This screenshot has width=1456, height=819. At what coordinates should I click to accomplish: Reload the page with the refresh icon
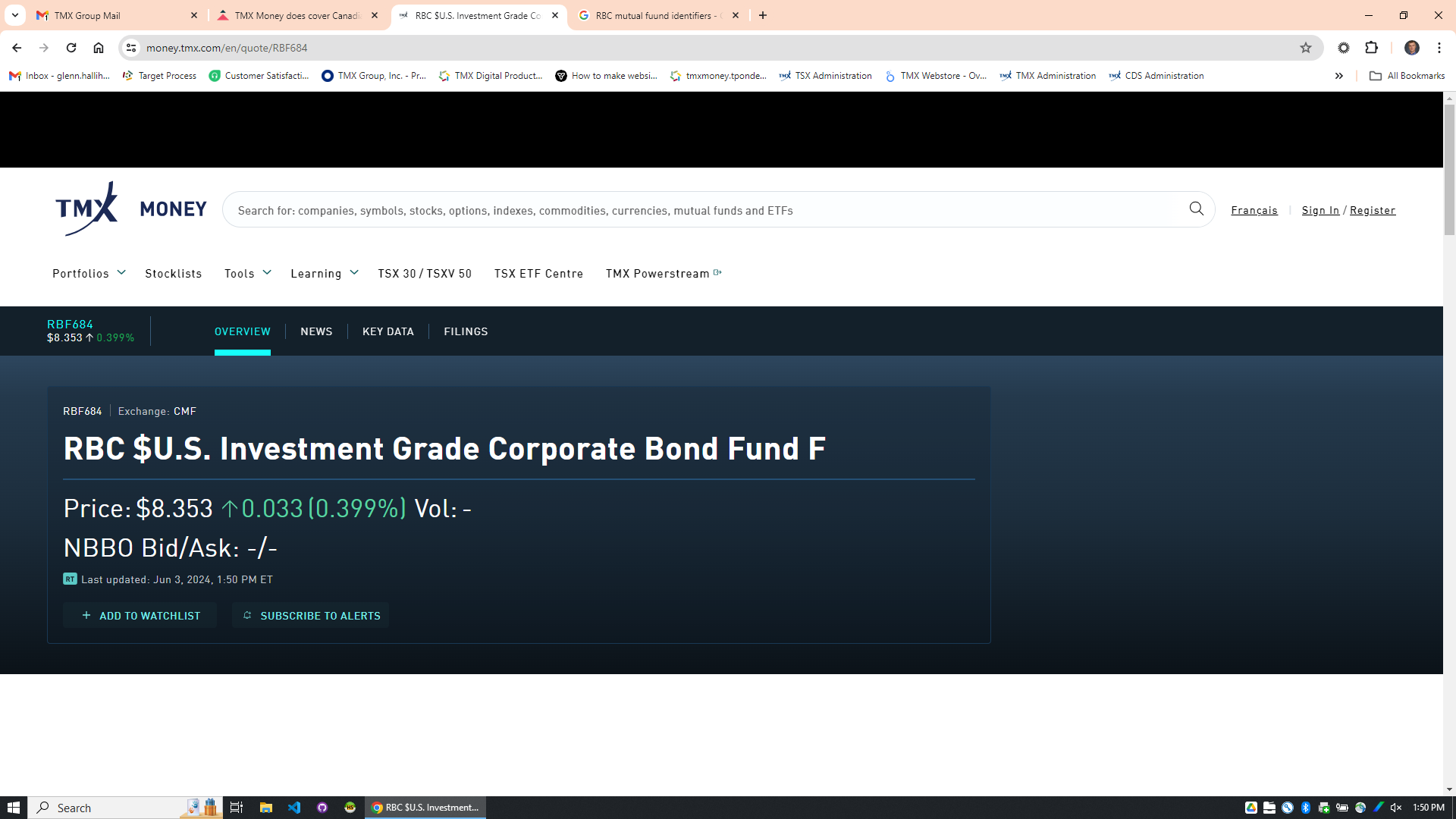tap(71, 48)
